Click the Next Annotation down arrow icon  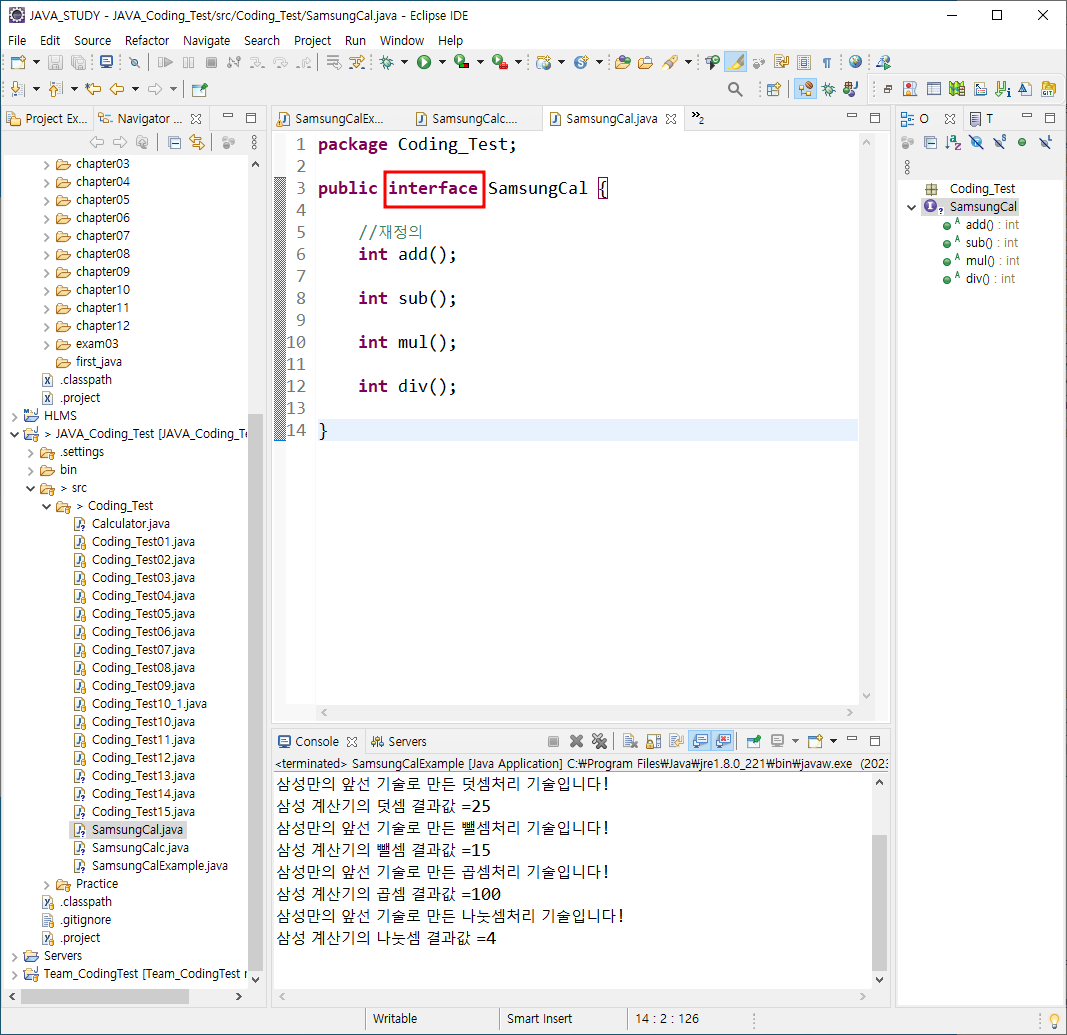coord(18,89)
